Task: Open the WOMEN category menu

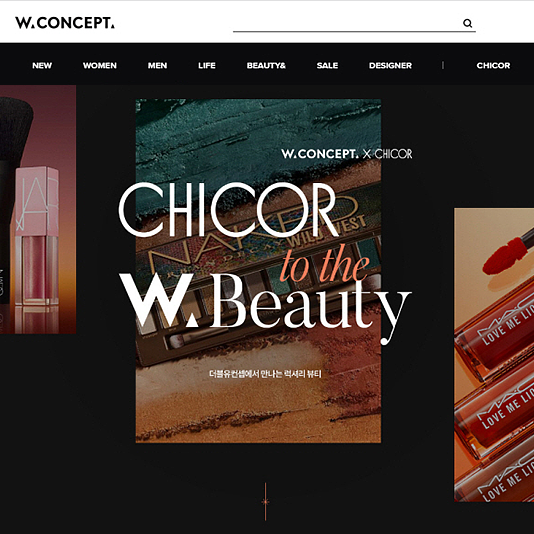Action: click(x=99, y=65)
